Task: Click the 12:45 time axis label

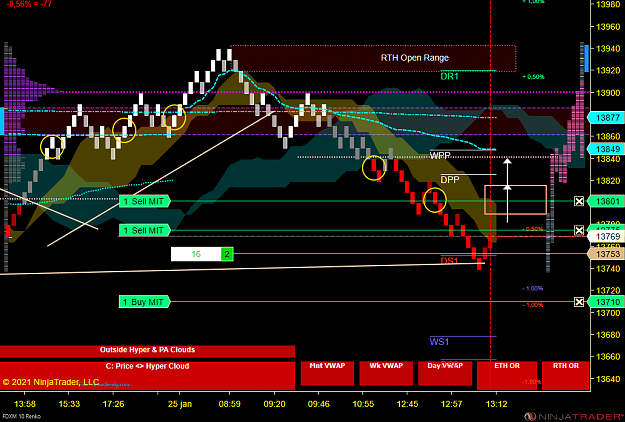Action: click(407, 404)
